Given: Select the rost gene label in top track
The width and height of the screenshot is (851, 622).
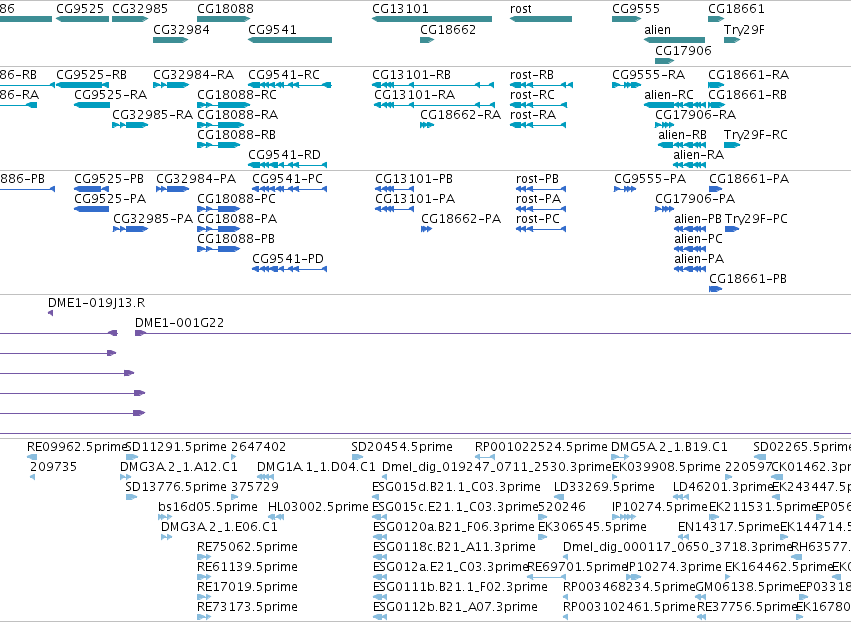Looking at the screenshot, I should point(520,9).
